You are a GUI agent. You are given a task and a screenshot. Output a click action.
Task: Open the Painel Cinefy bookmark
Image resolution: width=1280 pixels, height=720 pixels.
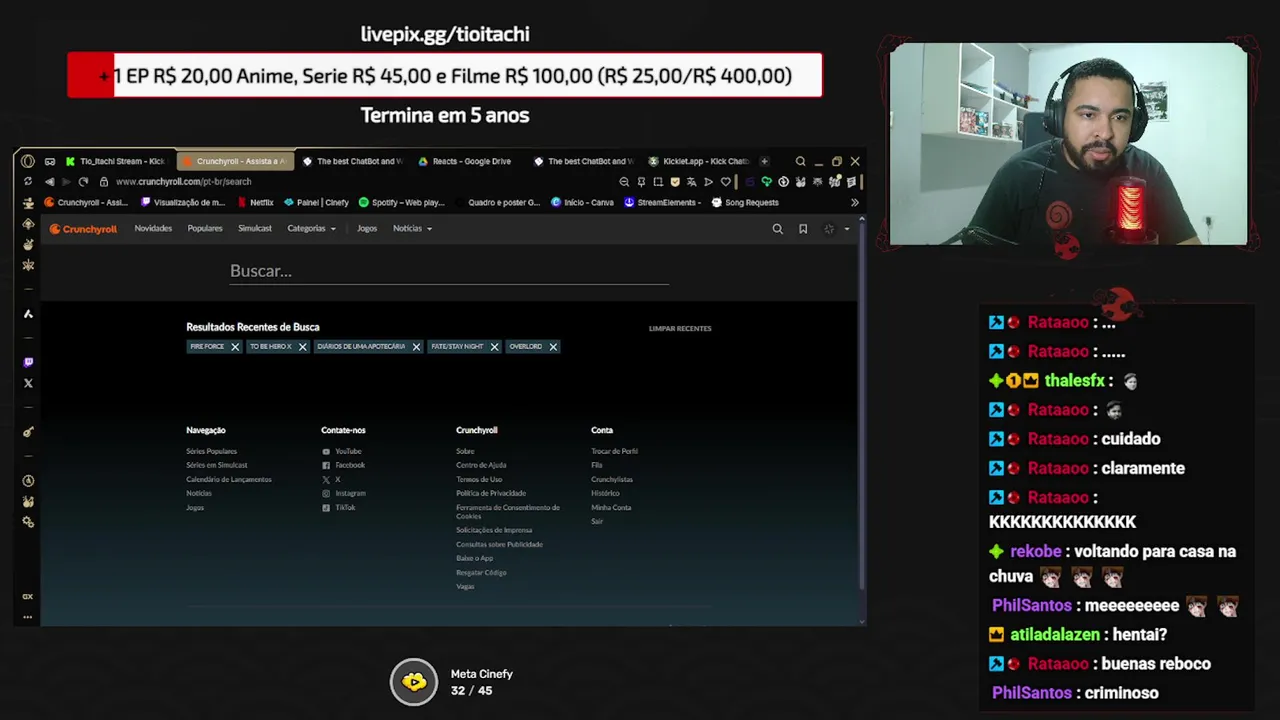(x=316, y=203)
